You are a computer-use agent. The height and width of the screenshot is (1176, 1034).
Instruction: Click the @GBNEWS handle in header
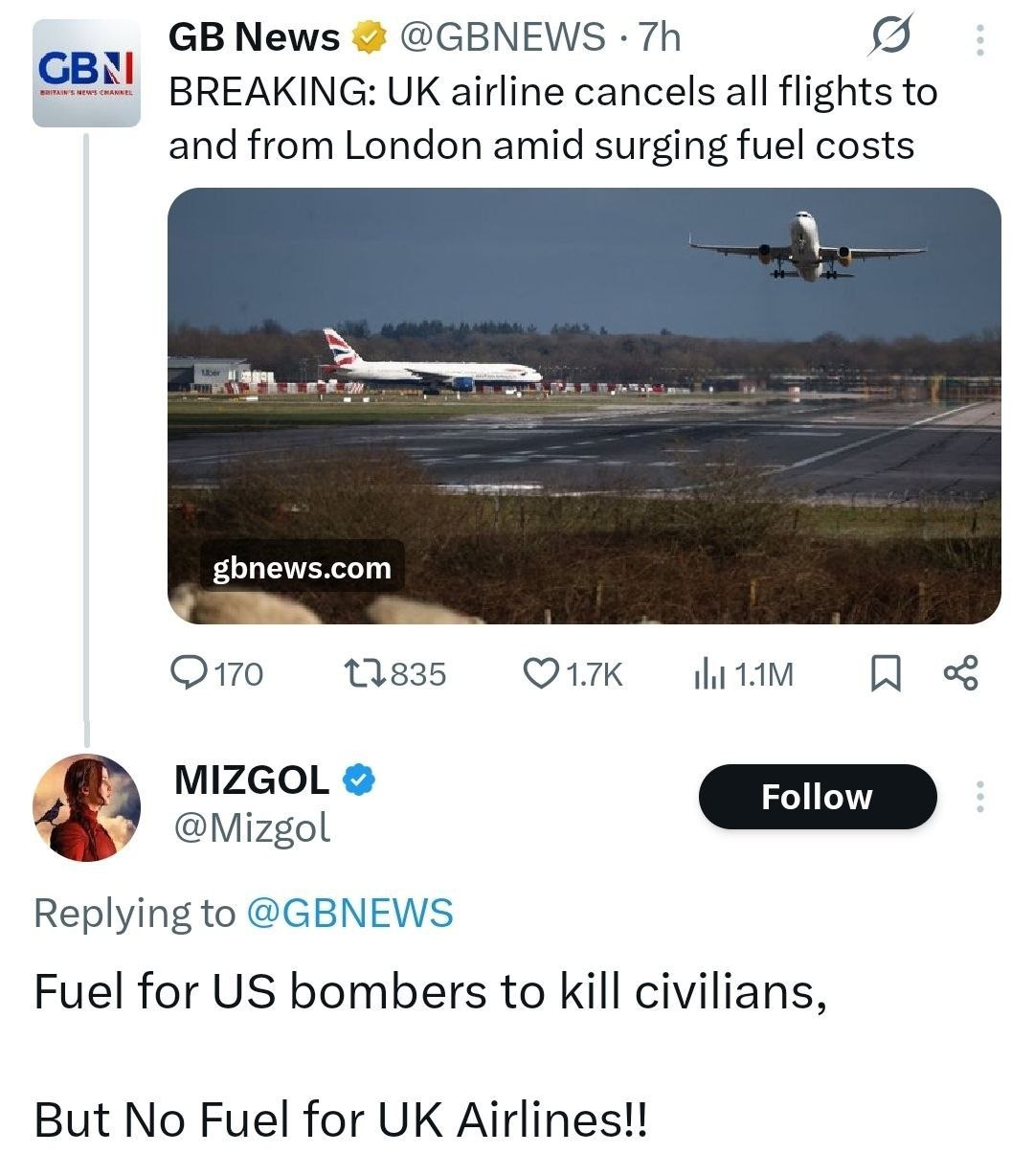(x=501, y=37)
